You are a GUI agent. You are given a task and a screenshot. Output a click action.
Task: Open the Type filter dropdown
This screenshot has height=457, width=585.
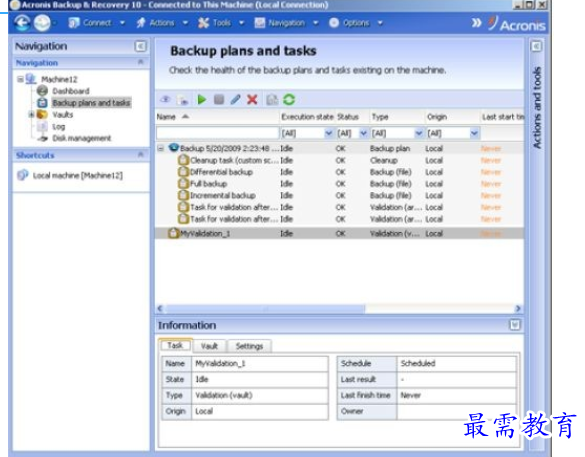coord(419,133)
